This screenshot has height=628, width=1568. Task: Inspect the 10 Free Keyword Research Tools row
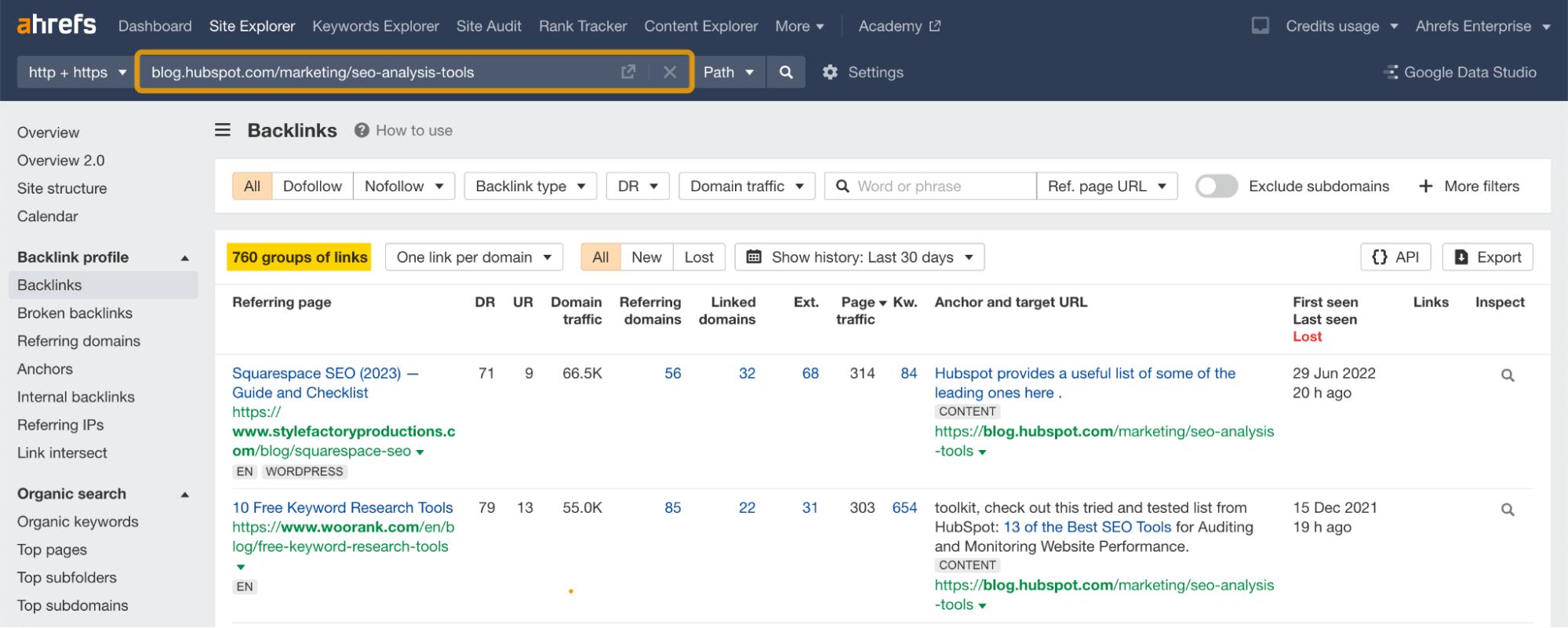pyautogui.click(x=1507, y=510)
